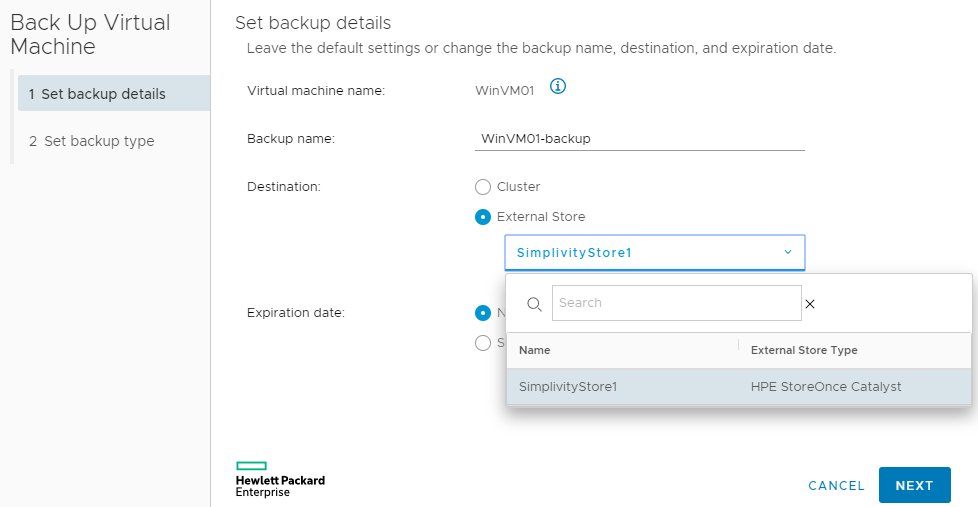Select SimplivityStore1 row in the list
Screen dimensions: 978x507
point(739,387)
